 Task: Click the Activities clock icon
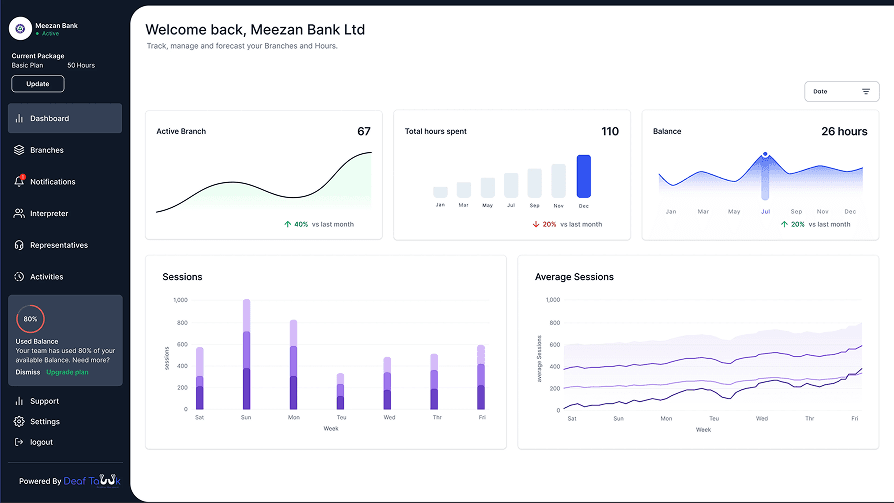19,277
